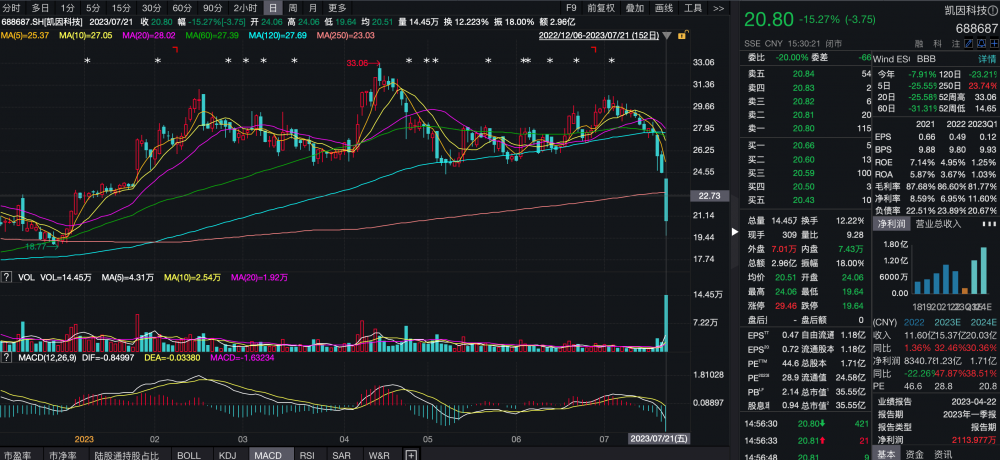Switch to the 月 monthly period
Image resolution: width=1000 pixels, height=460 pixels.
[312, 8]
